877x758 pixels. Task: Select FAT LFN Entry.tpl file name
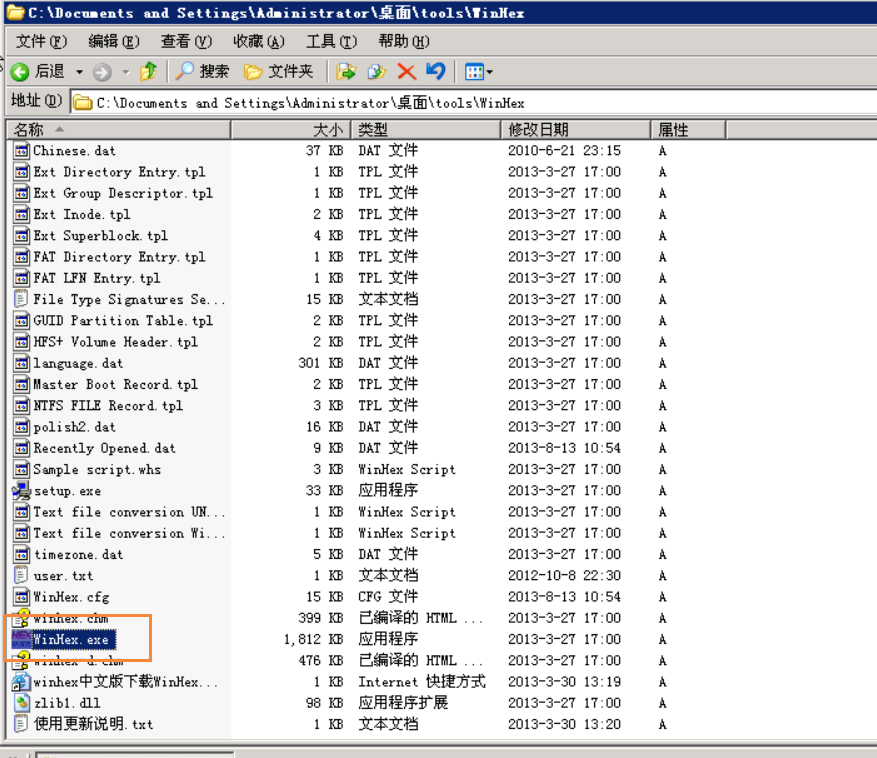97,278
